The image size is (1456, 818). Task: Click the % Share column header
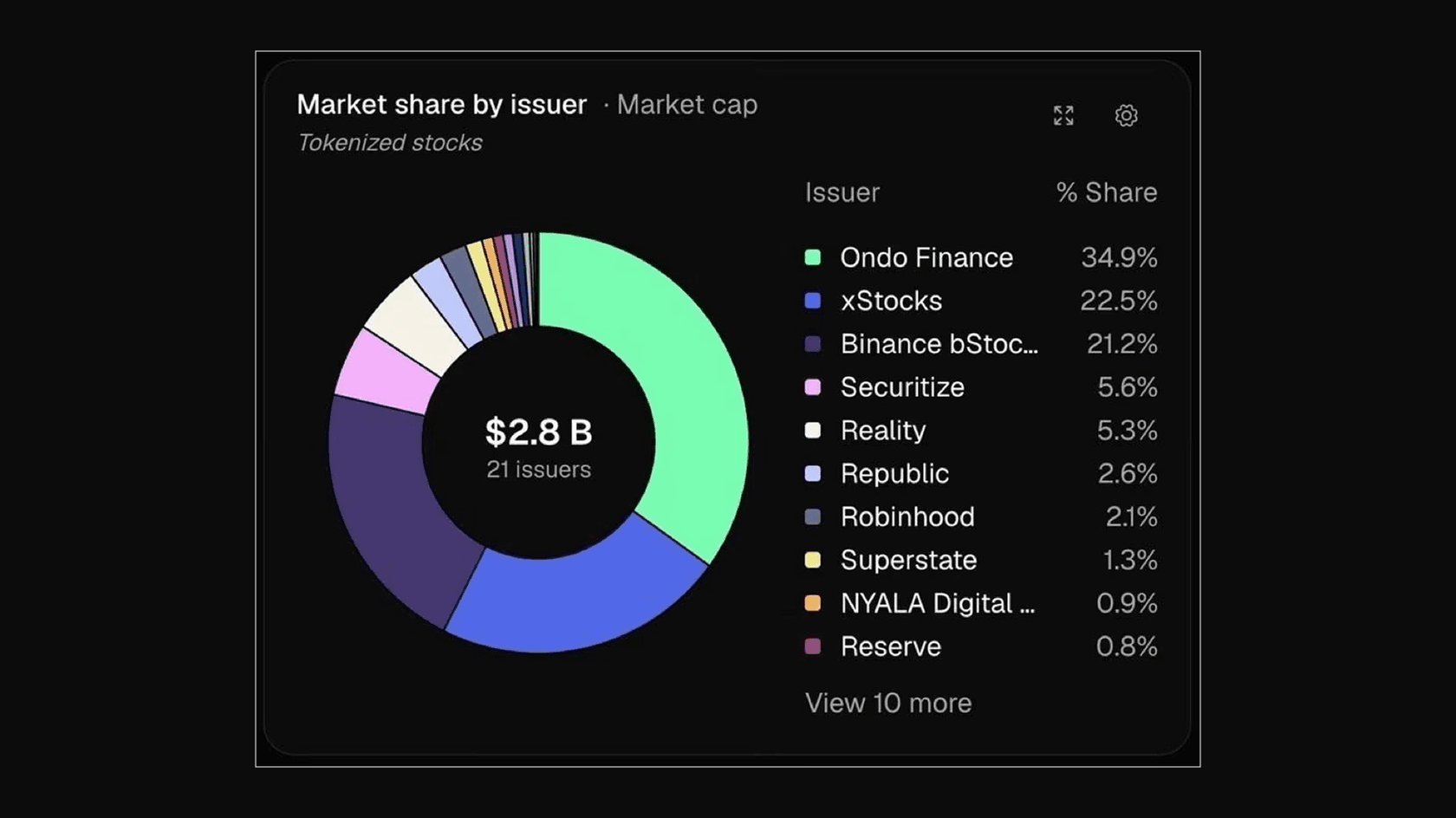point(1107,192)
